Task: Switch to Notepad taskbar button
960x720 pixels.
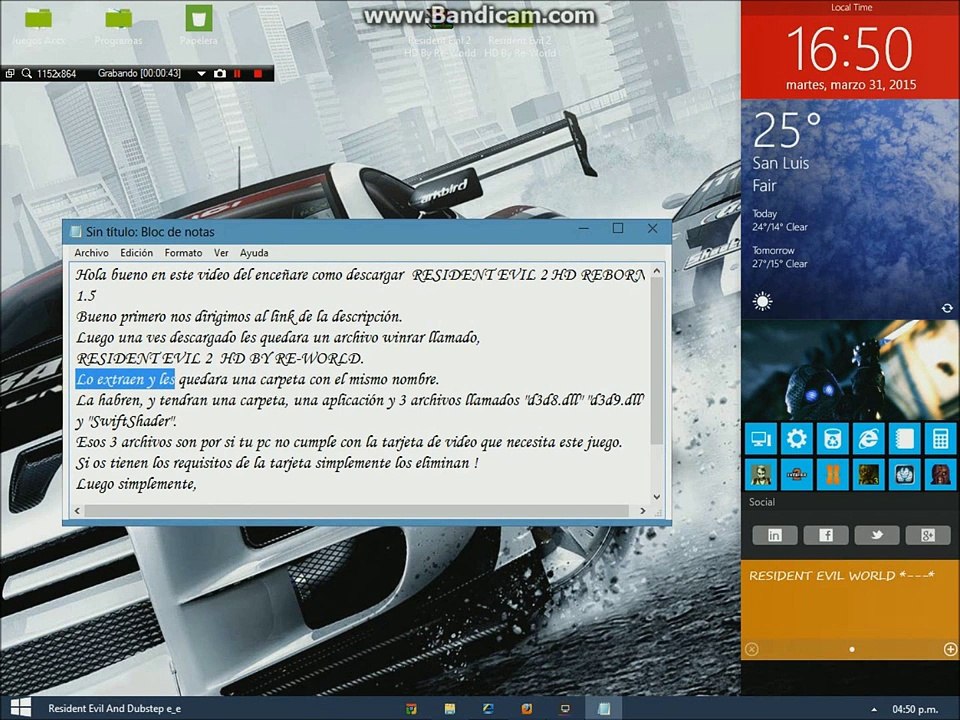Action: coord(604,708)
